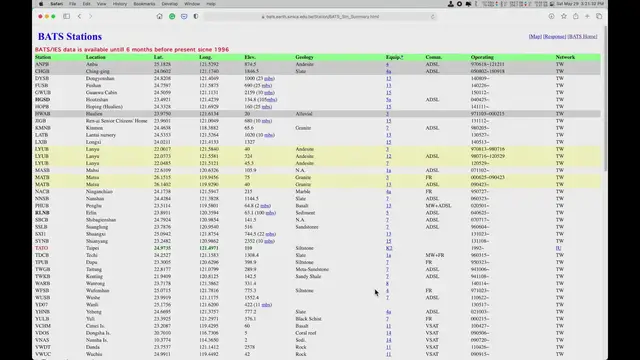Open mbs link in FUSB row

coord(267,85)
